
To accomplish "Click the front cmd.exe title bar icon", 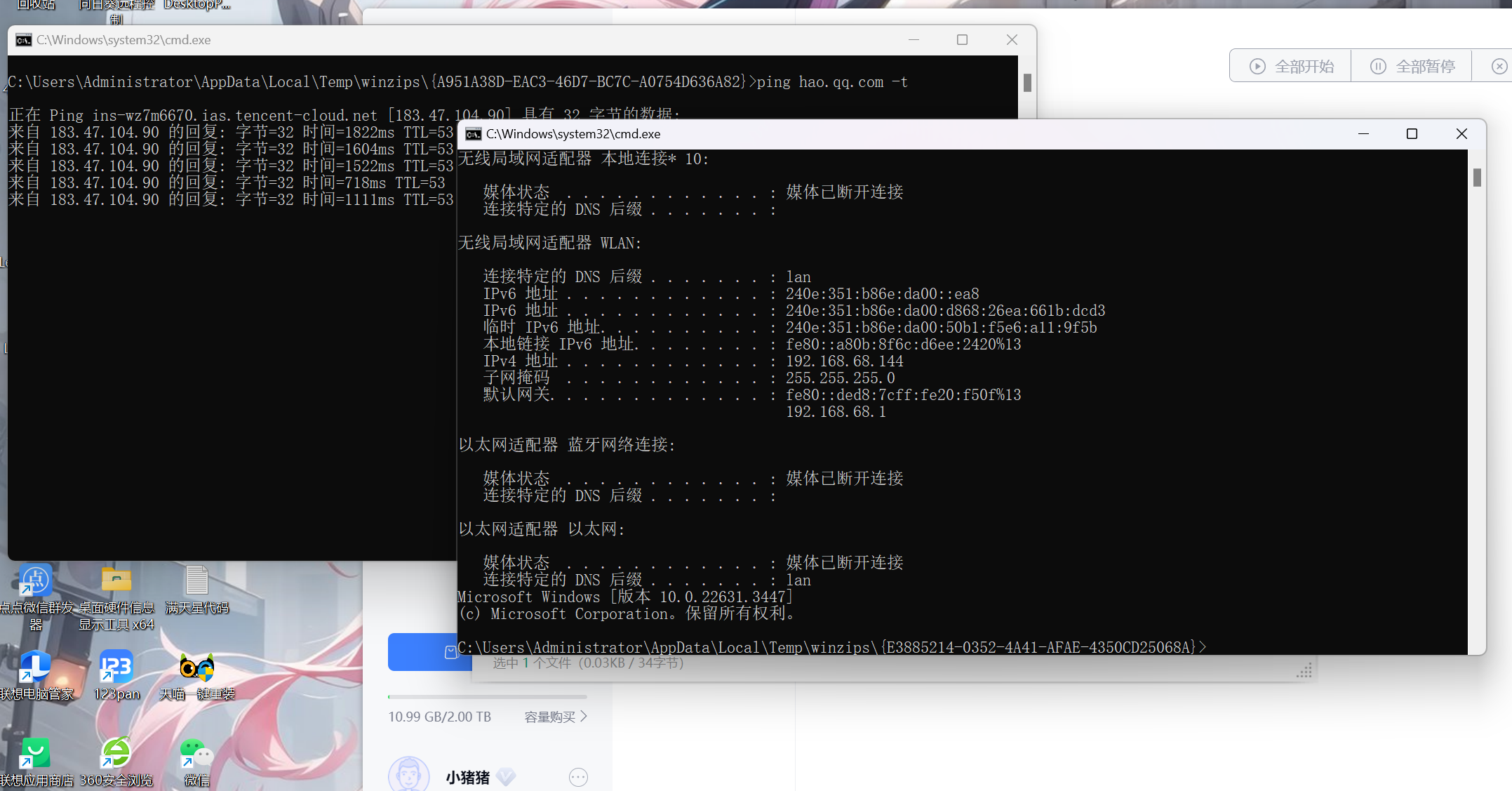I will (x=474, y=134).
